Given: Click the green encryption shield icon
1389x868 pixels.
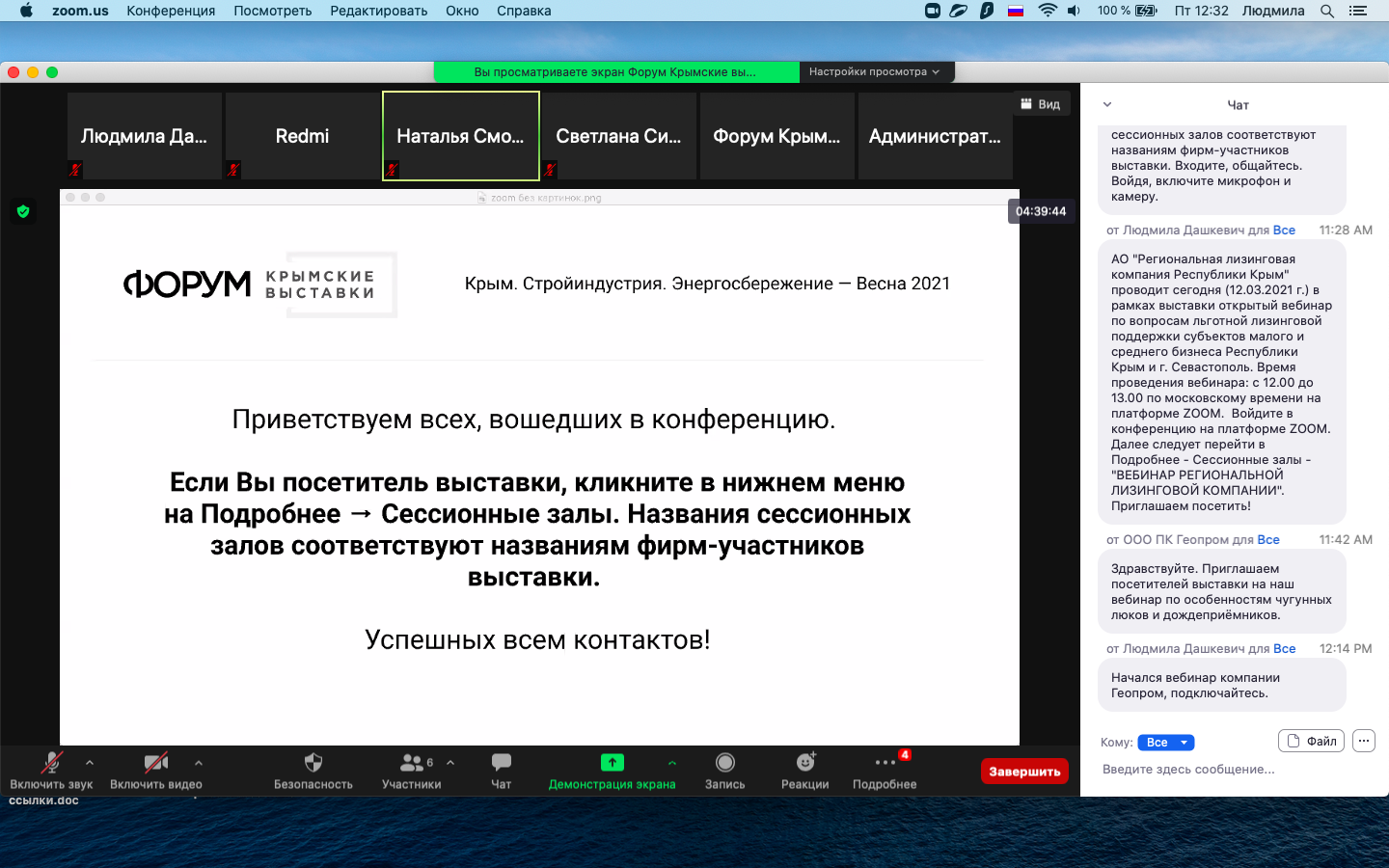Looking at the screenshot, I should pyautogui.click(x=23, y=211).
